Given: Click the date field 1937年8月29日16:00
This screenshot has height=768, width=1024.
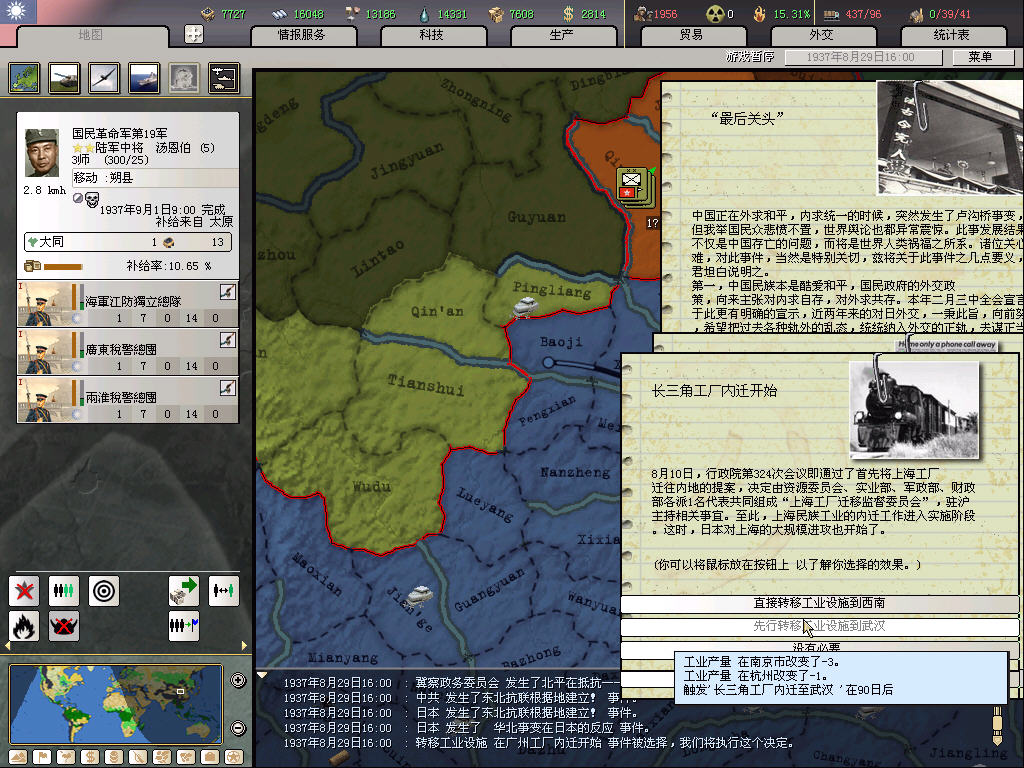Looking at the screenshot, I should tap(862, 57).
